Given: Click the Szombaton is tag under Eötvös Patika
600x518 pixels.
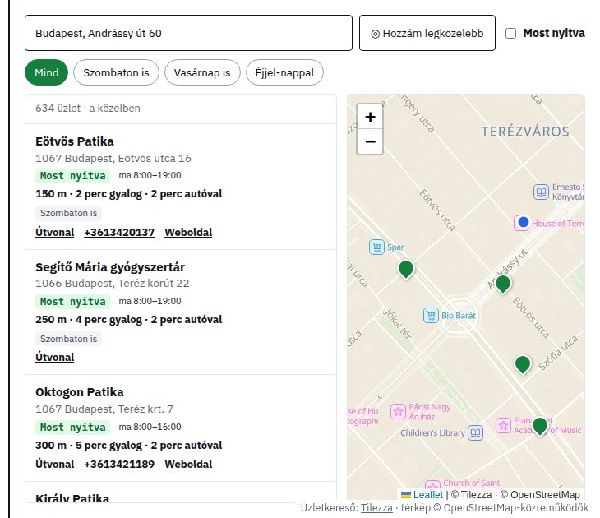Looking at the screenshot, I should pos(68,213).
